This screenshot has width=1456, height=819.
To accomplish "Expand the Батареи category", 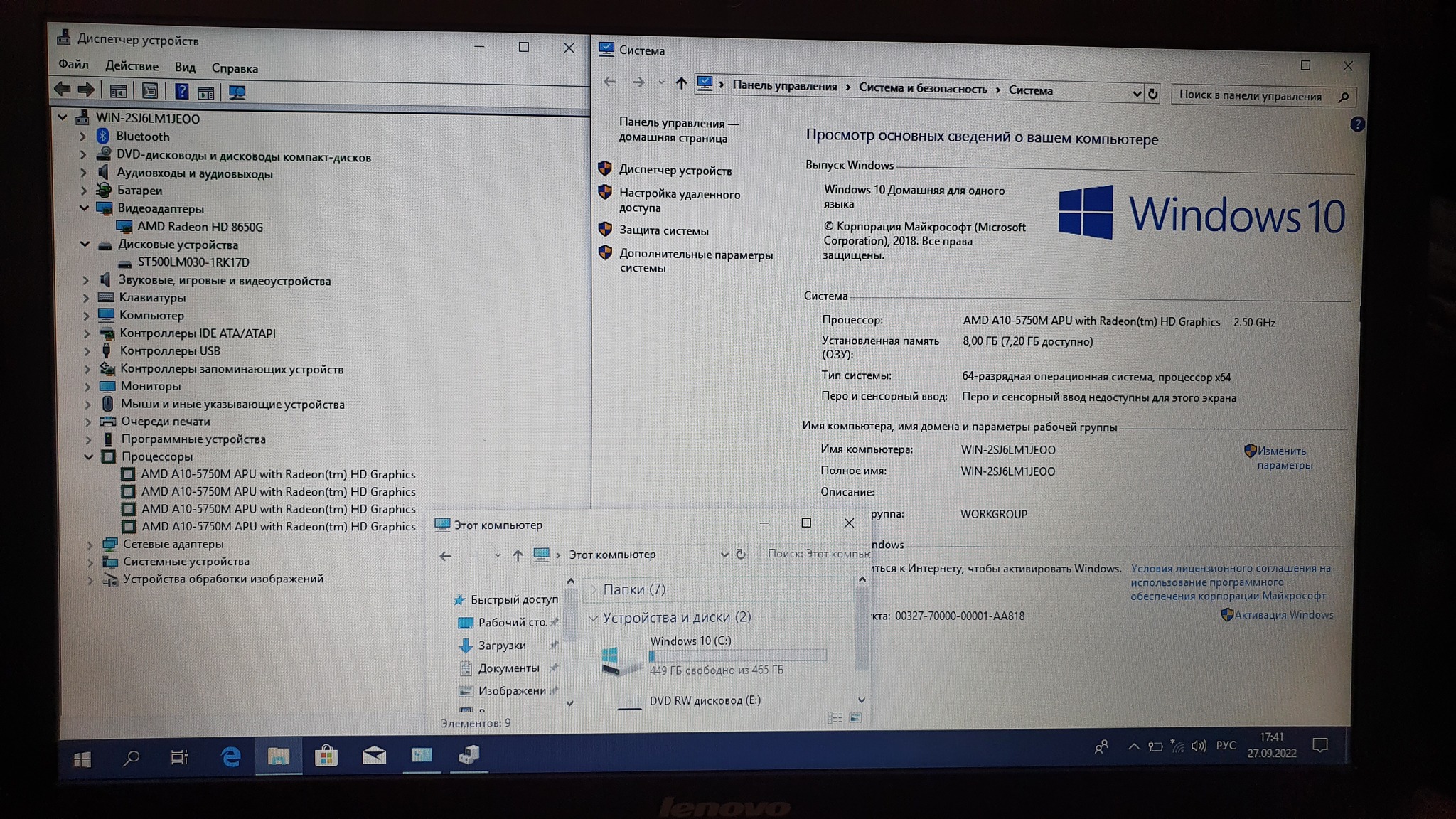I will pyautogui.click(x=83, y=191).
